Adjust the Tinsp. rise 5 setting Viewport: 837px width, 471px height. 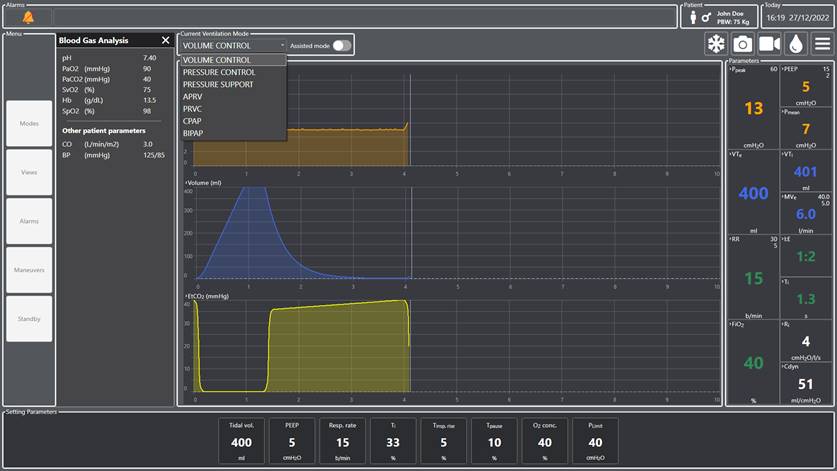[x=444, y=441]
